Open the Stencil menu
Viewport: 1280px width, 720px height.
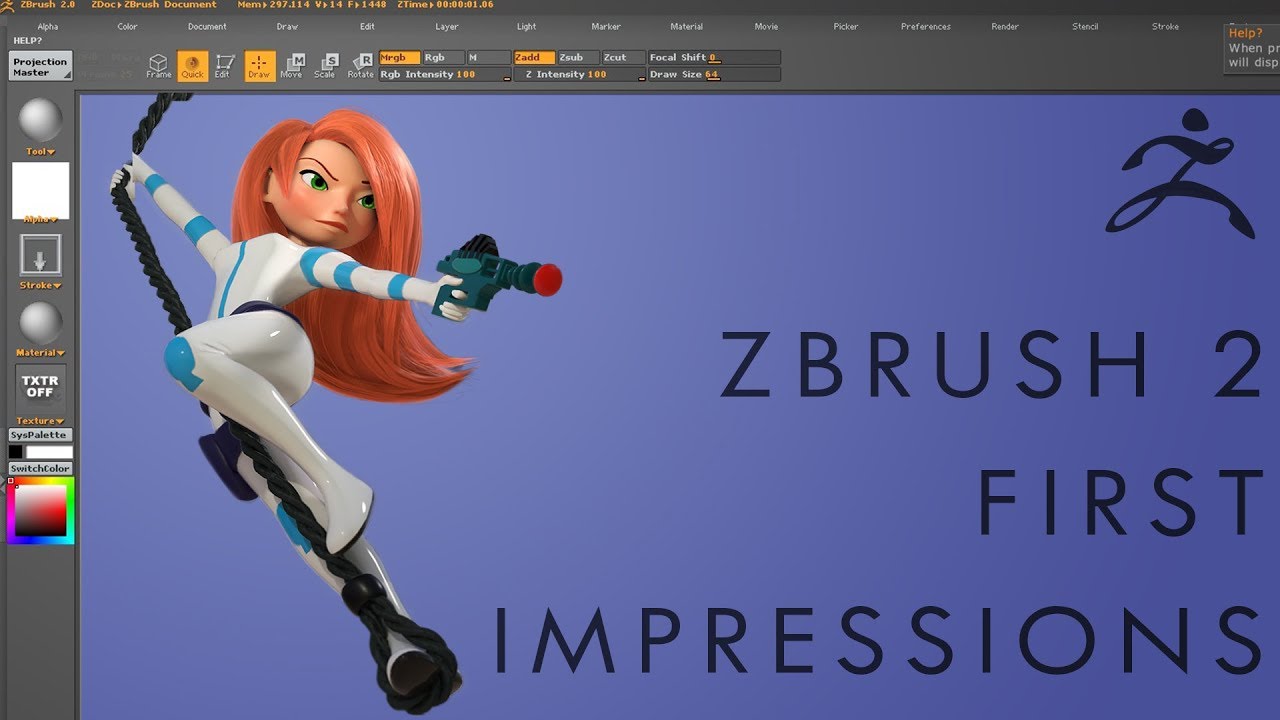(x=1085, y=27)
